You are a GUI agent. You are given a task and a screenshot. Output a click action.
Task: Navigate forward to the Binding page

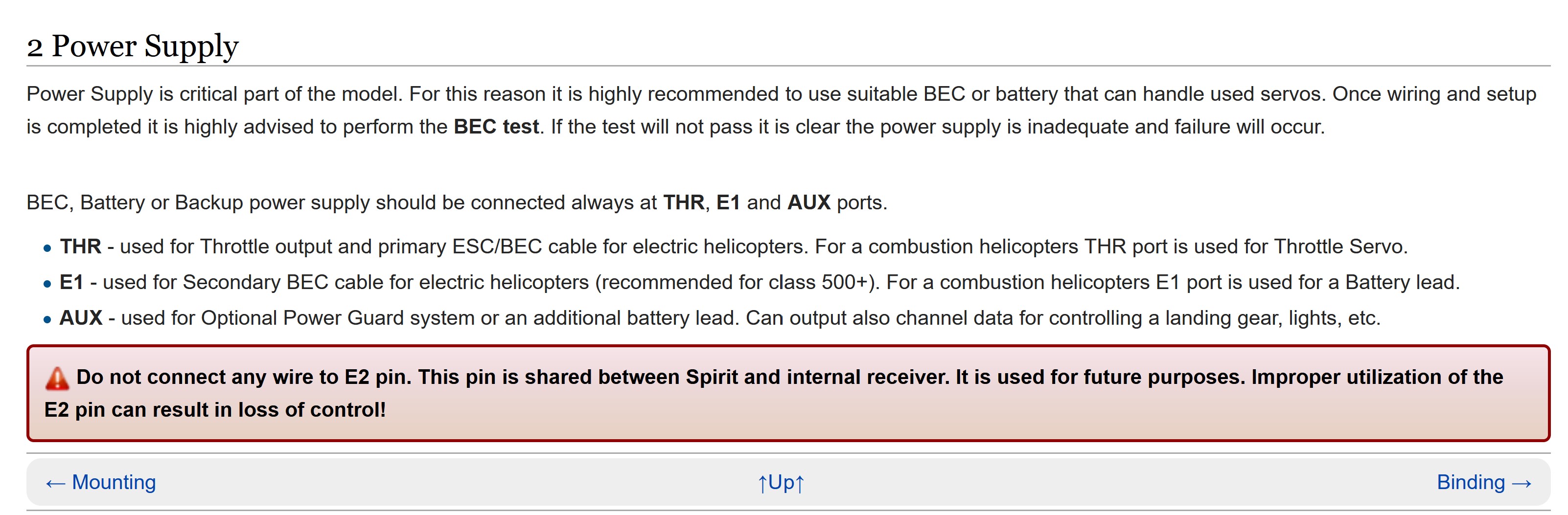point(1470,482)
